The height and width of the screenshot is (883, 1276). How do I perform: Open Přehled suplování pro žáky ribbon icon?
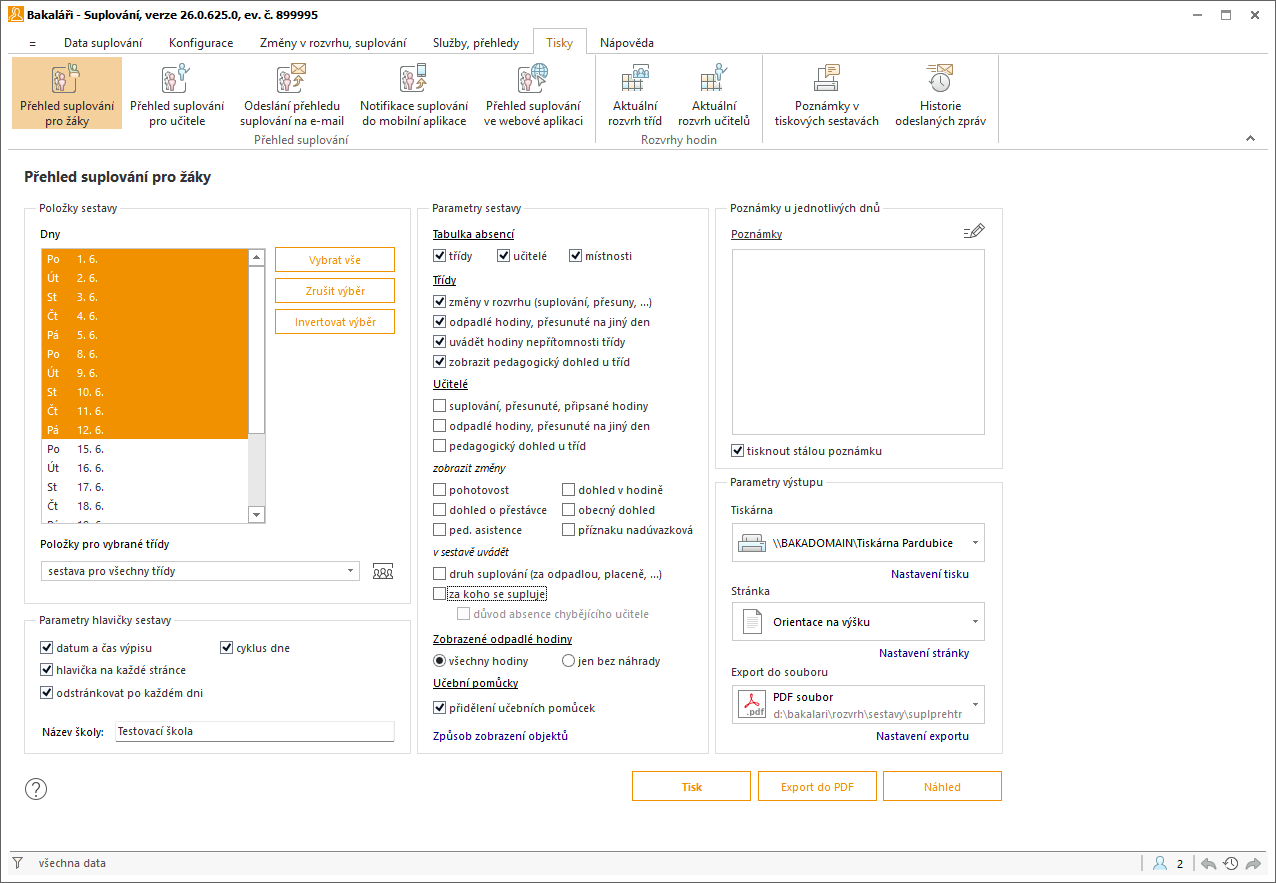click(67, 93)
